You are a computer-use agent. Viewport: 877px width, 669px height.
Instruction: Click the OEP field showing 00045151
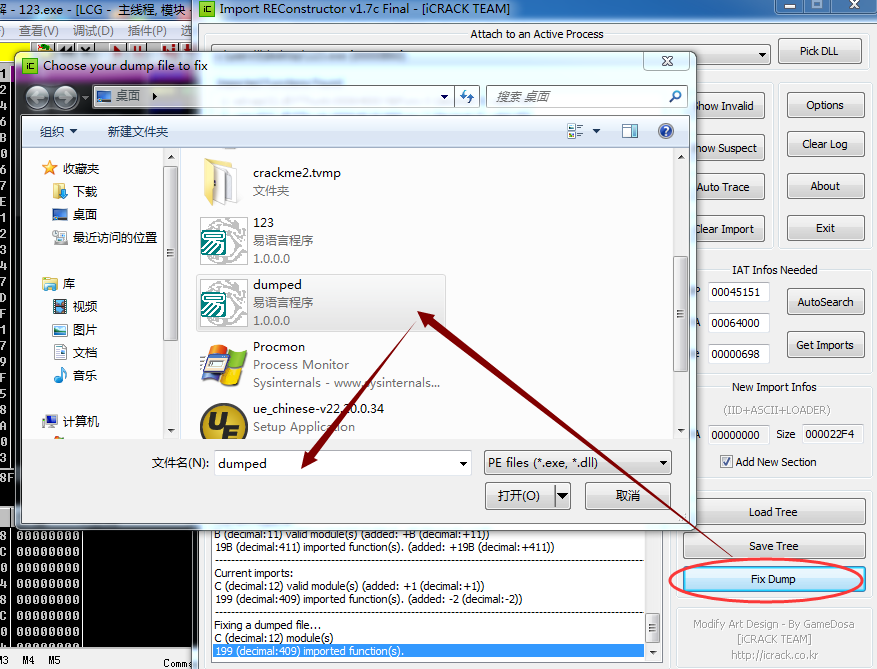[x=738, y=292]
